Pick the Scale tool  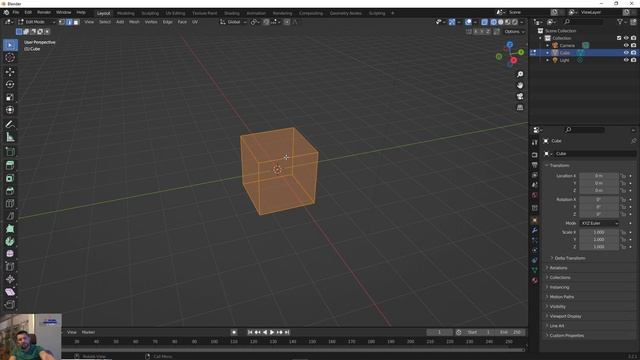click(10, 97)
